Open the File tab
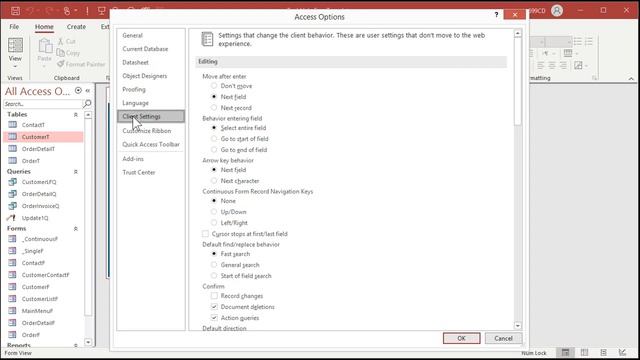The width and height of the screenshot is (640, 360). (x=14, y=27)
